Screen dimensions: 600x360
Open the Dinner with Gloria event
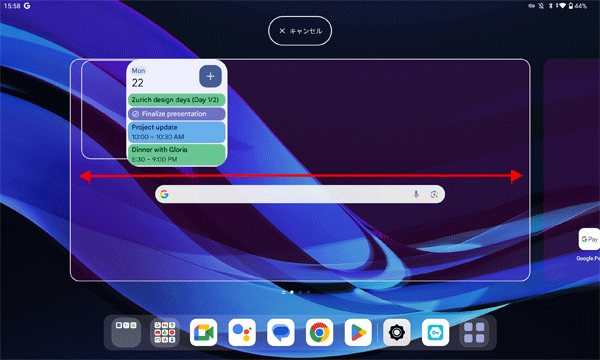(x=177, y=154)
